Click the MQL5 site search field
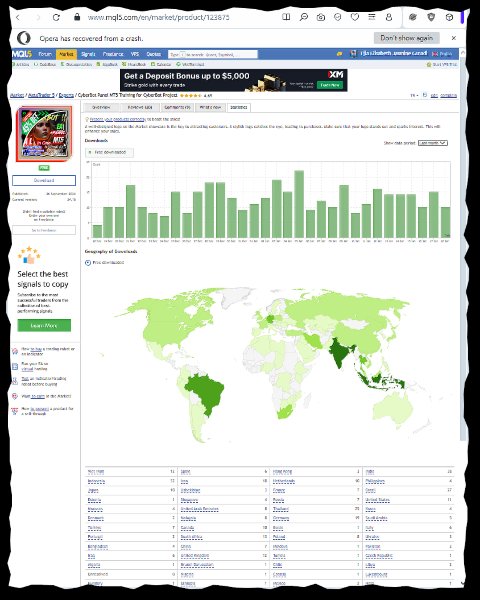Viewport: 480px width, 600px height. tap(221, 55)
